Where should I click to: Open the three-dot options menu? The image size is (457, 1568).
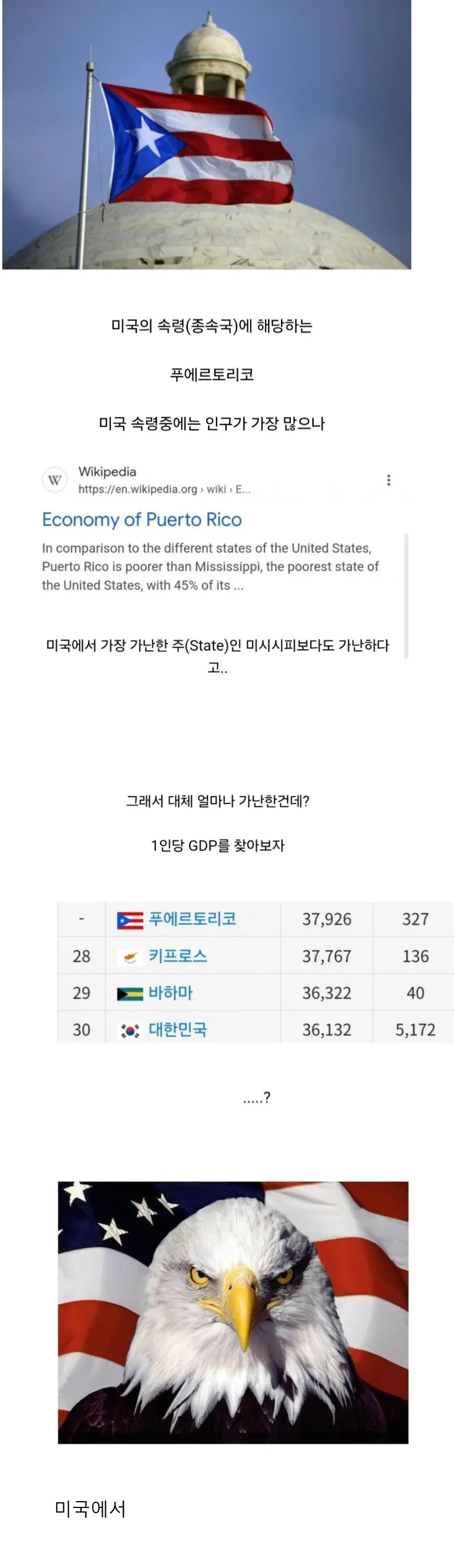pos(388,479)
